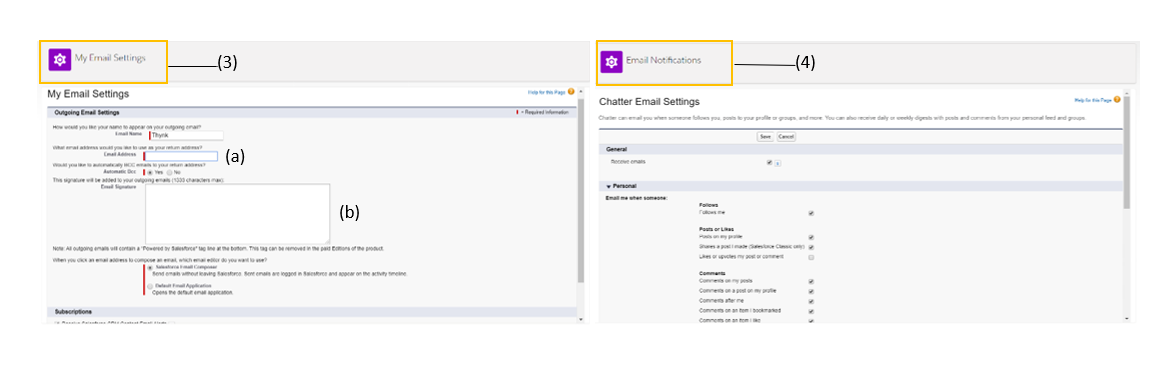Toggle Comments on an item I bookmarked
This screenshot has height=378, width=1175.
(811, 311)
